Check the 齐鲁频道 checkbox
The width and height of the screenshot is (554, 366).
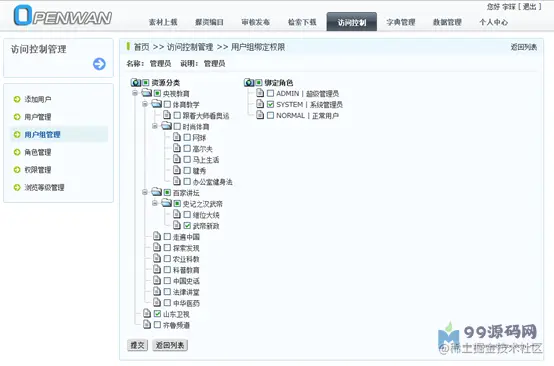click(158, 325)
